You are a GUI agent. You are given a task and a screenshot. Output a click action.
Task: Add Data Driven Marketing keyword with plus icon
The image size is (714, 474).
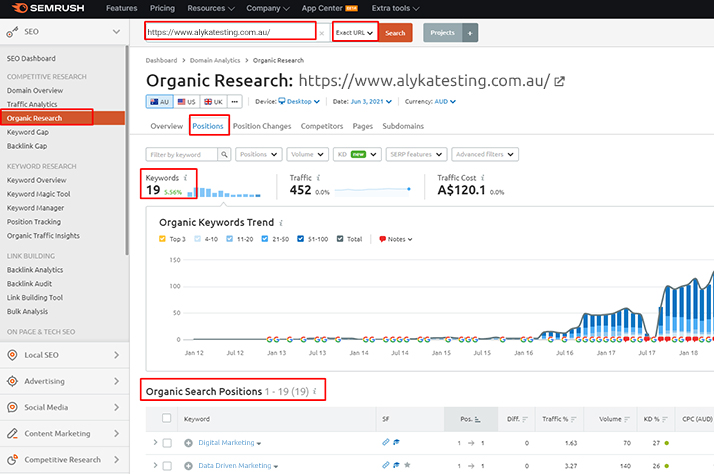point(188,466)
